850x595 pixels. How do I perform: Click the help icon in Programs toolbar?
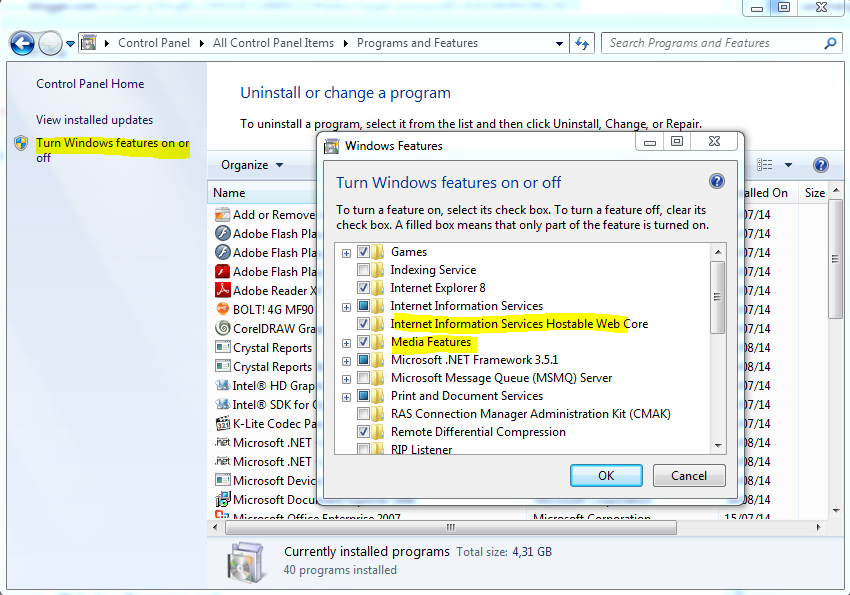[821, 165]
